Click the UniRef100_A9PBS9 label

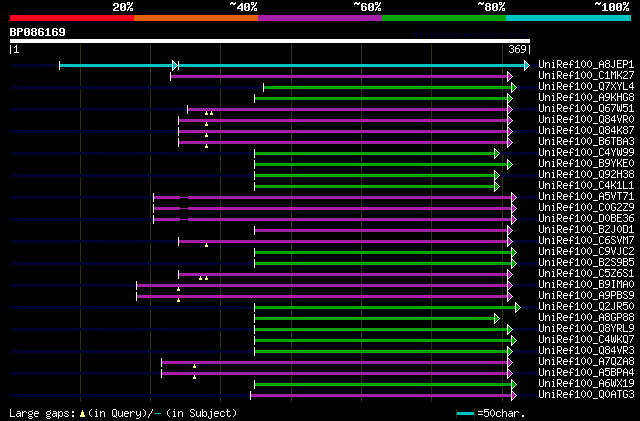pos(586,296)
